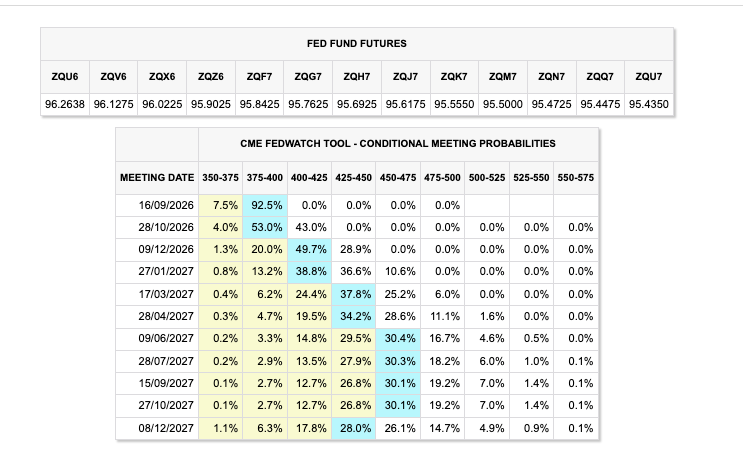Image resolution: width=743 pixels, height=471 pixels.
Task: Select the ZQU6 contract header
Action: point(65,77)
